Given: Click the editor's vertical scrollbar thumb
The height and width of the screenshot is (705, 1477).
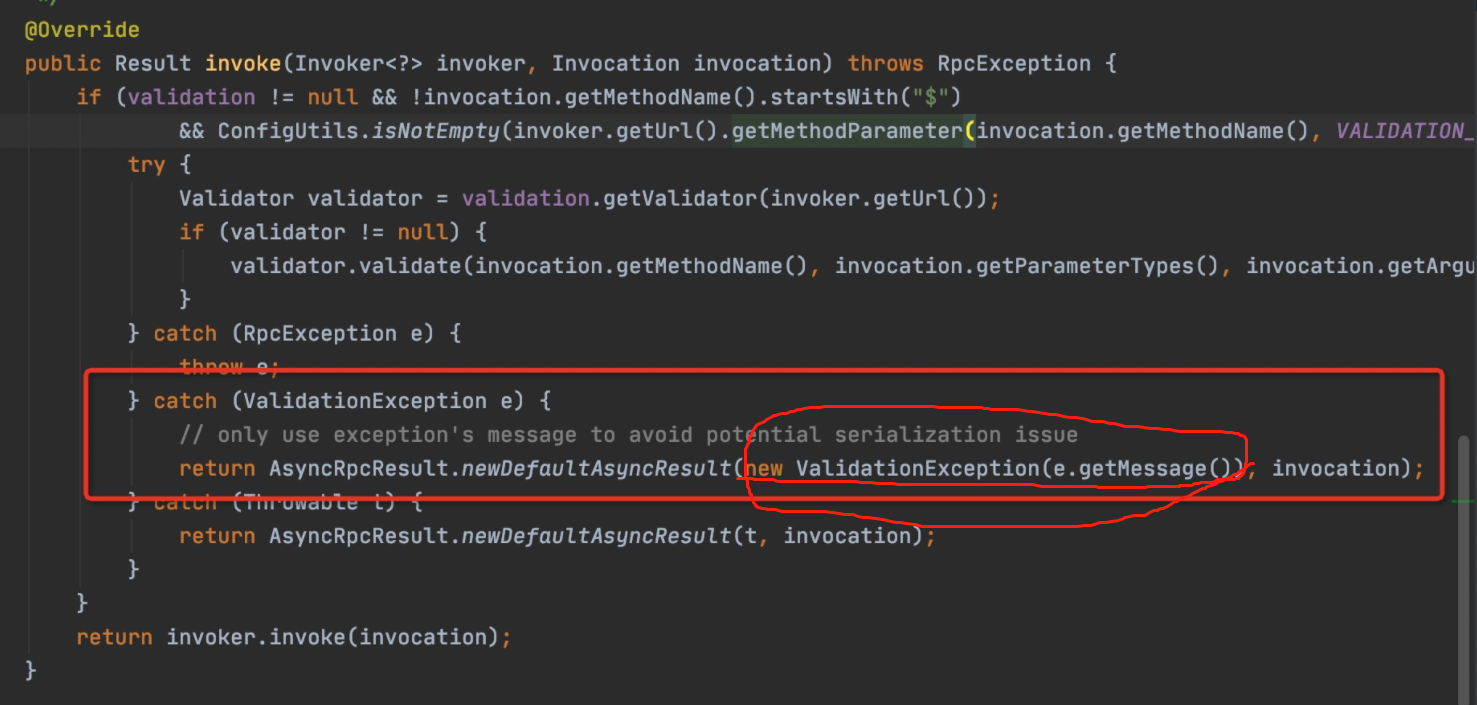Looking at the screenshot, I should tap(1465, 568).
